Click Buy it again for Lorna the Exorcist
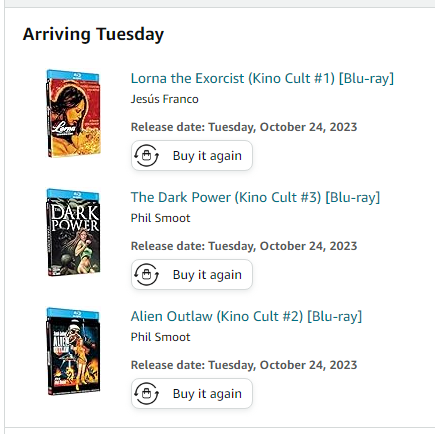This screenshot has width=435, height=434. click(x=192, y=155)
